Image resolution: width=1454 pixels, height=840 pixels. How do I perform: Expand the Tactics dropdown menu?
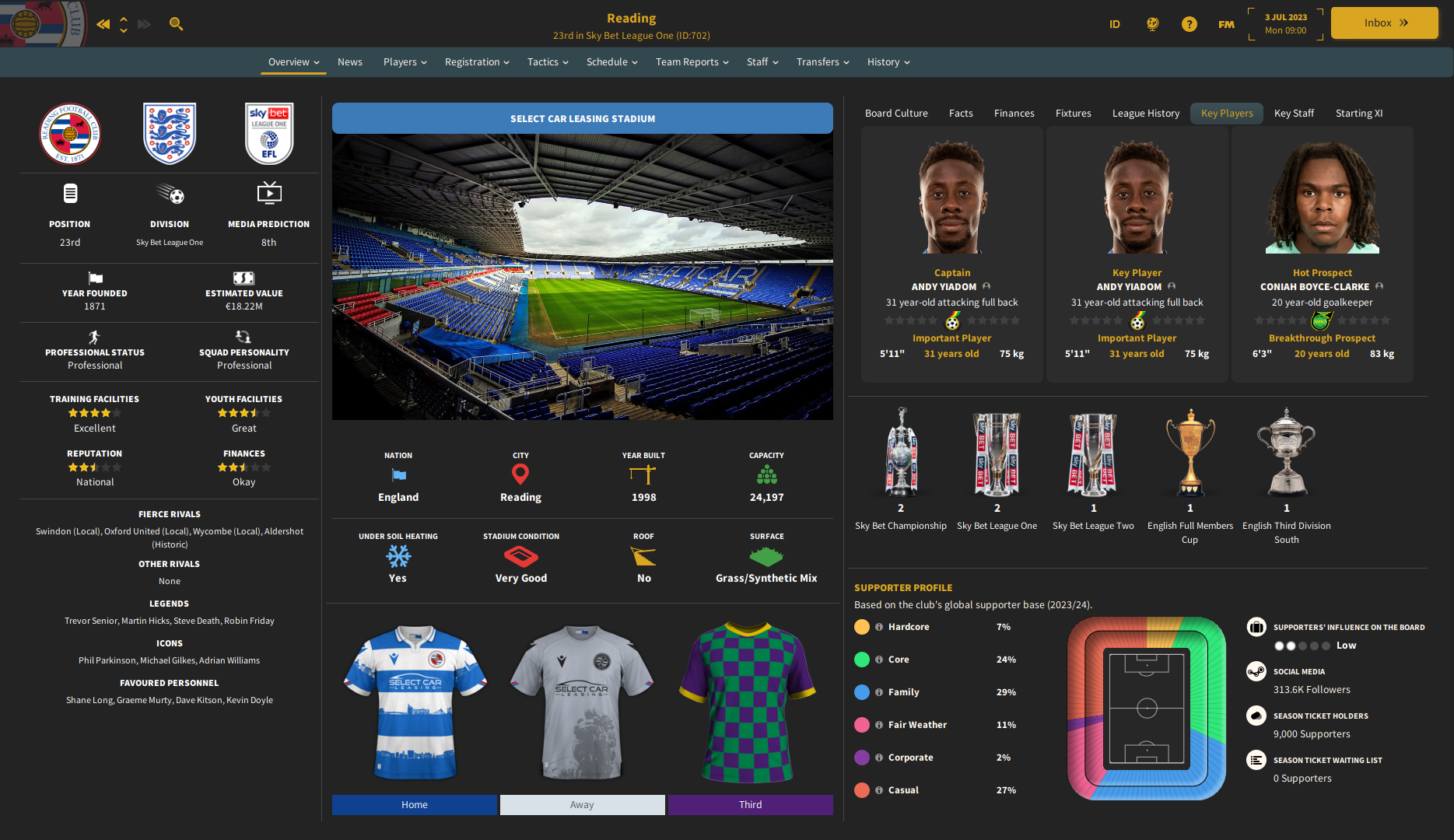point(548,62)
